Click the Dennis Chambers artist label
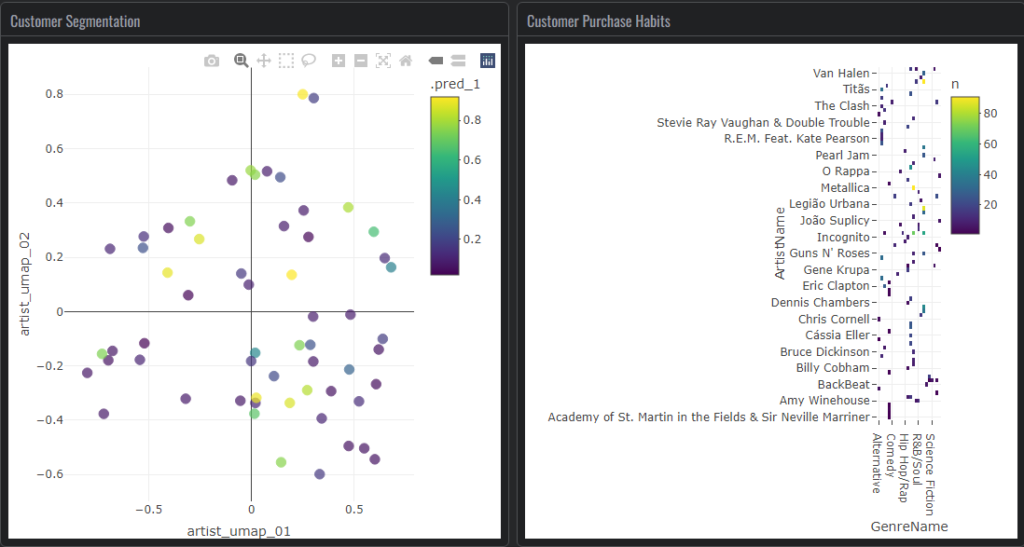1024x547 pixels. click(x=820, y=302)
